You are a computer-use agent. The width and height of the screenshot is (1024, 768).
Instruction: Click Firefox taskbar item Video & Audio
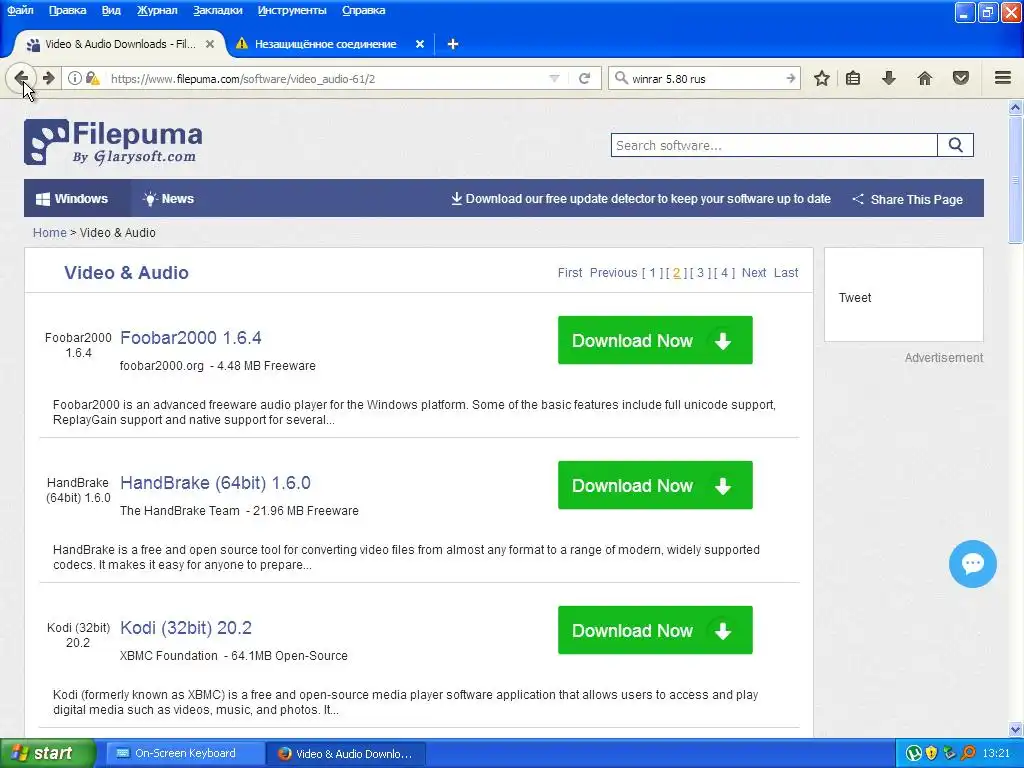[346, 754]
